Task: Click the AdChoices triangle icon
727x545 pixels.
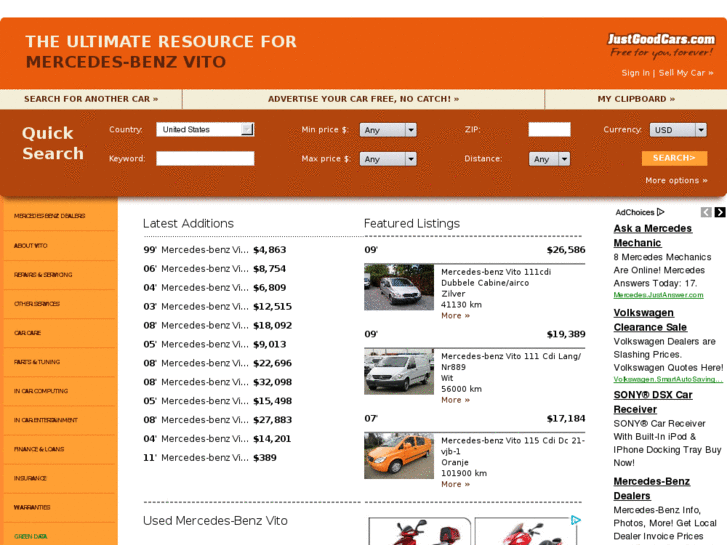Action: click(x=661, y=212)
